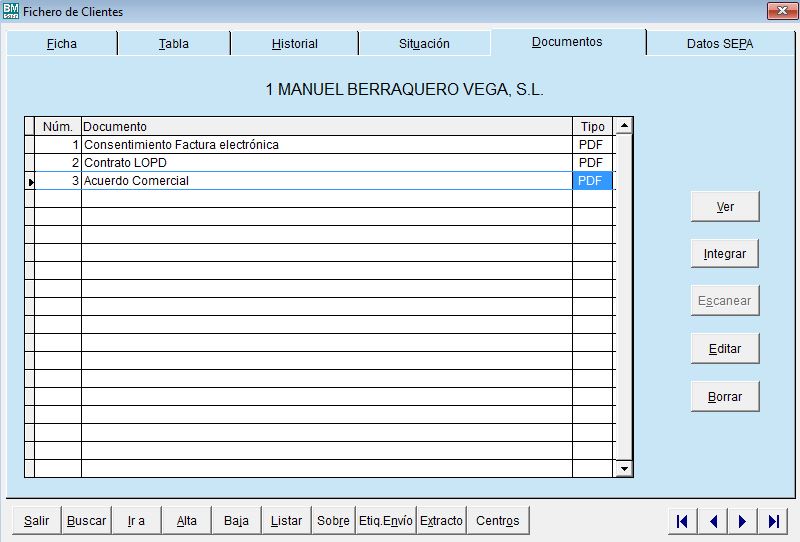Switch to the Ficha tab

(62, 44)
